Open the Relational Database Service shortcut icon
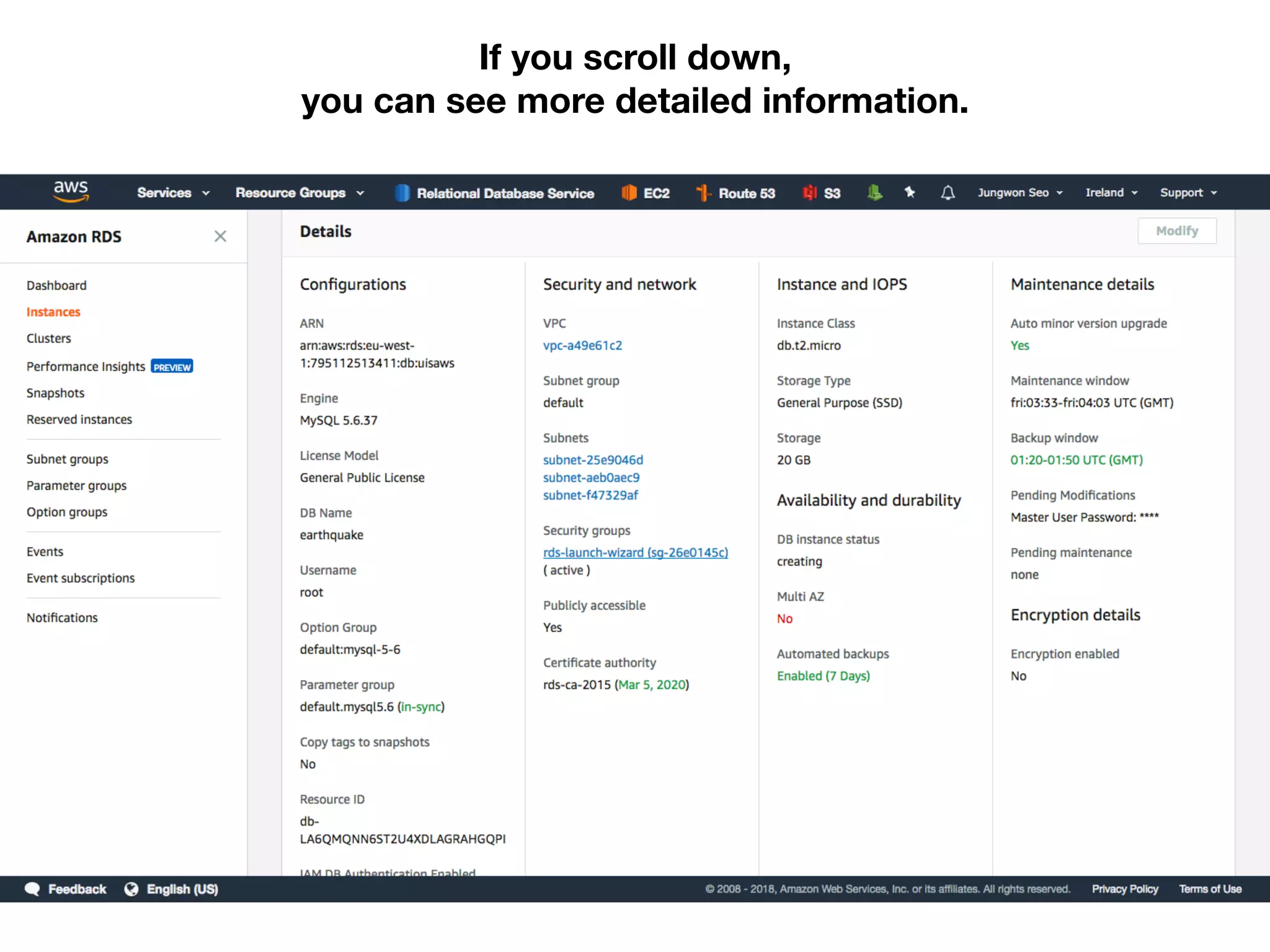The image size is (1270, 952). coord(402,193)
